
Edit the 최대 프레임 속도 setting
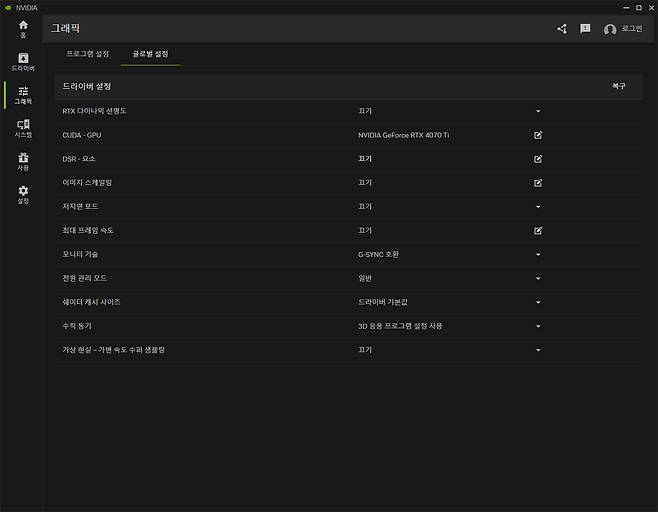(x=538, y=230)
